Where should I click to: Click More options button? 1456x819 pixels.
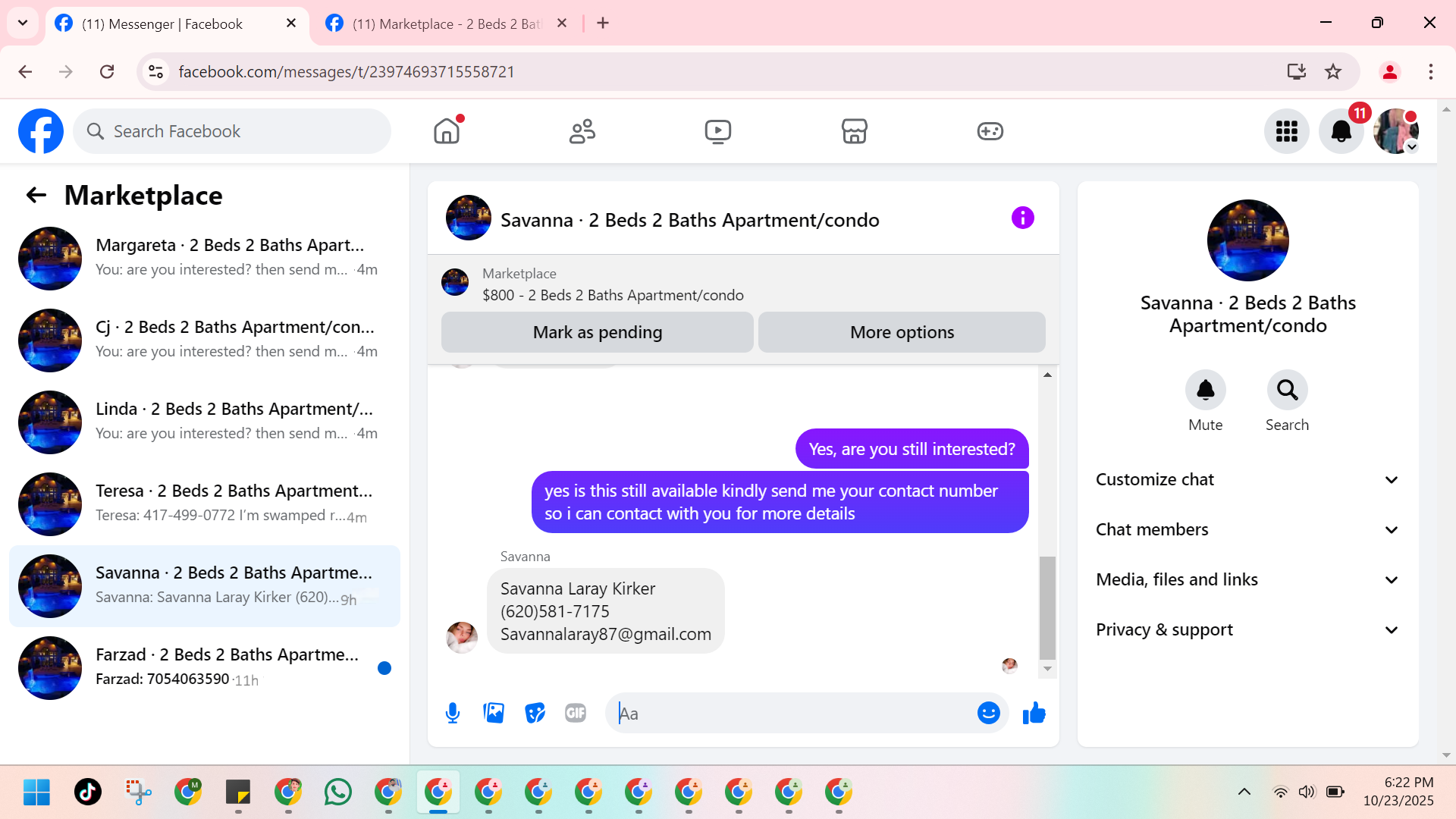[x=902, y=332]
